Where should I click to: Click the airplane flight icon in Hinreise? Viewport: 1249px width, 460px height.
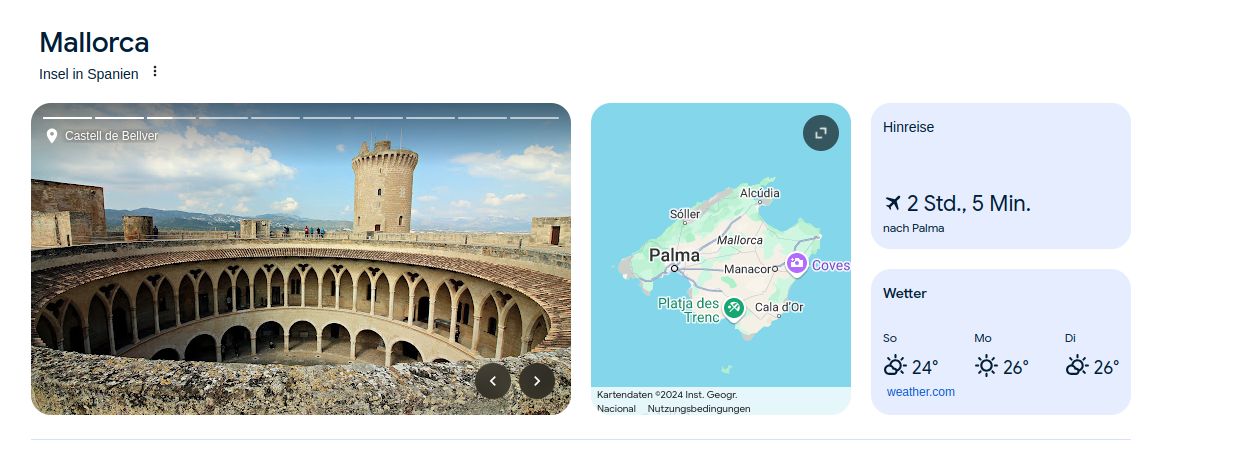click(893, 204)
